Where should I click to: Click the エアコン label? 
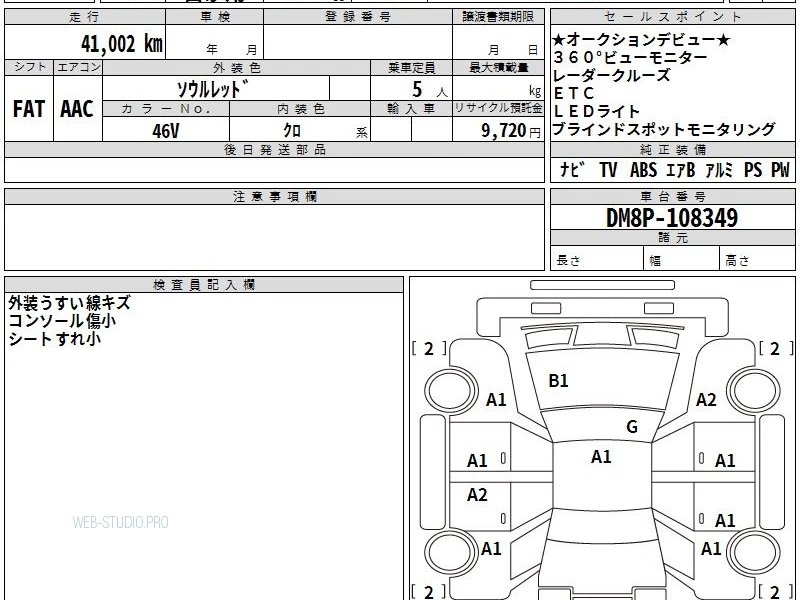pyautogui.click(x=78, y=67)
